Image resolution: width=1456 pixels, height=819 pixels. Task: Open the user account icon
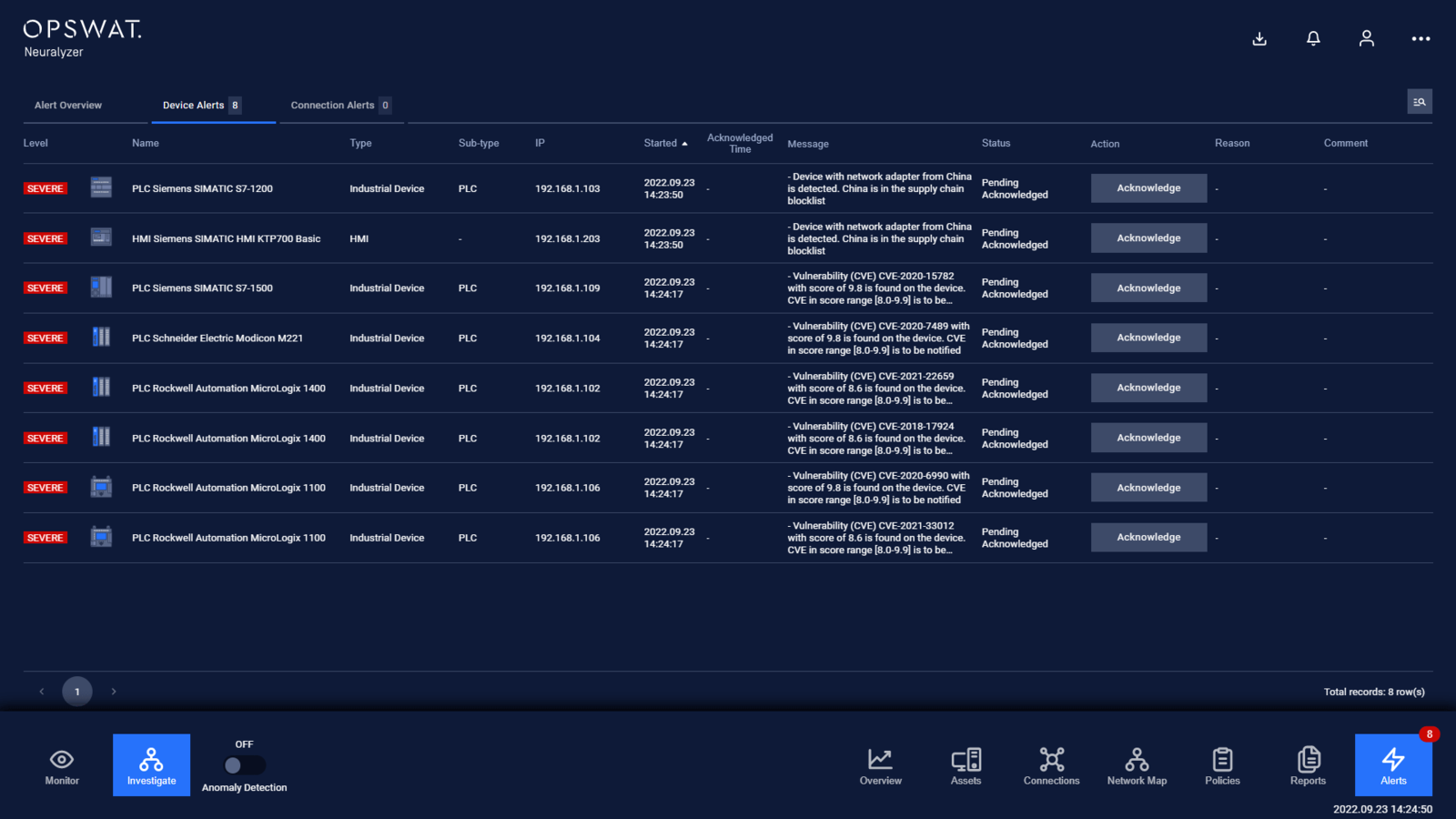point(1366,38)
